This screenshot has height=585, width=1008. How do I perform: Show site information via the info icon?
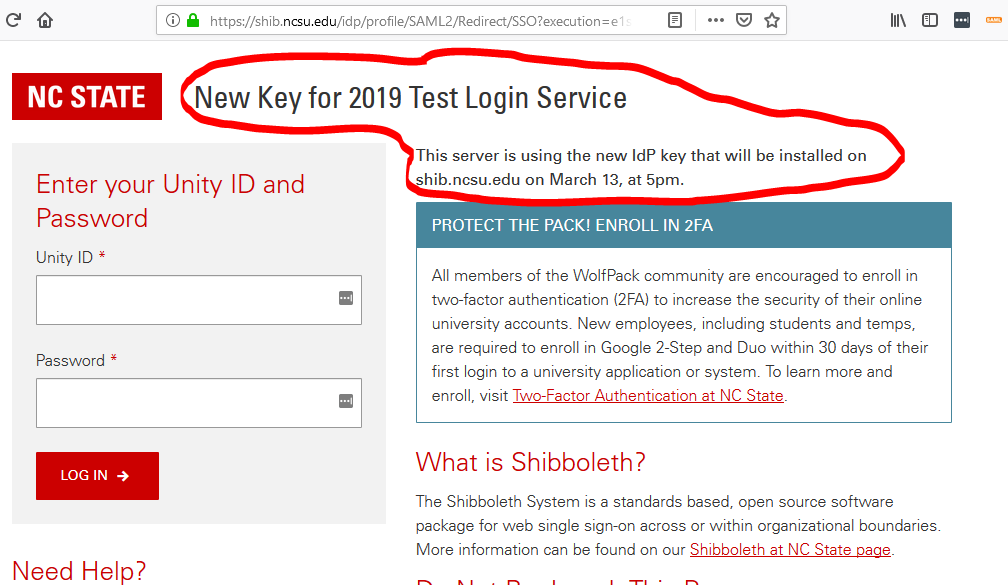click(x=172, y=21)
